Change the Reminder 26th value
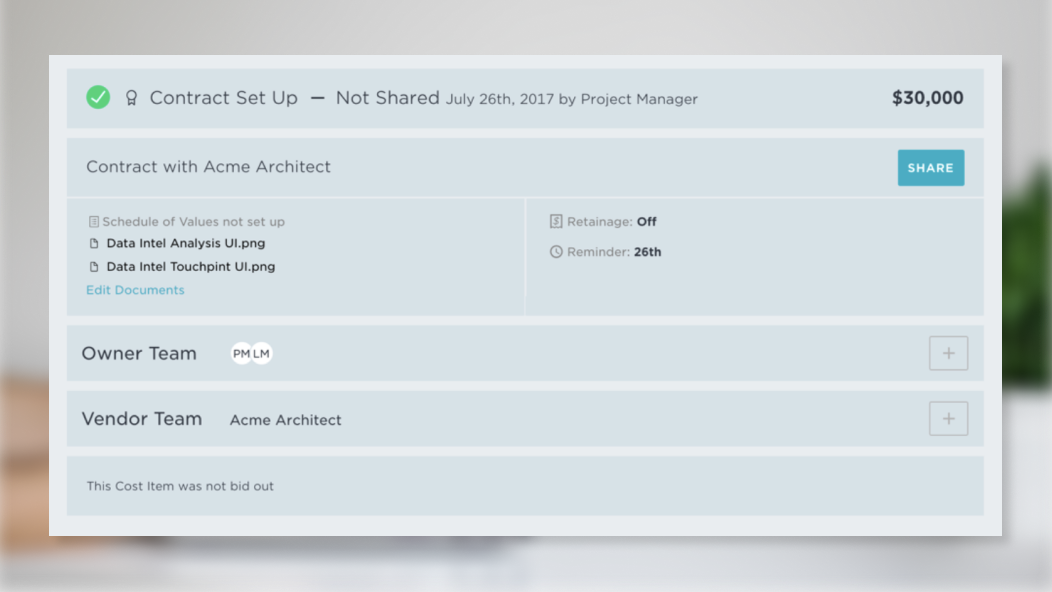Image resolution: width=1052 pixels, height=592 pixels. [x=647, y=252]
